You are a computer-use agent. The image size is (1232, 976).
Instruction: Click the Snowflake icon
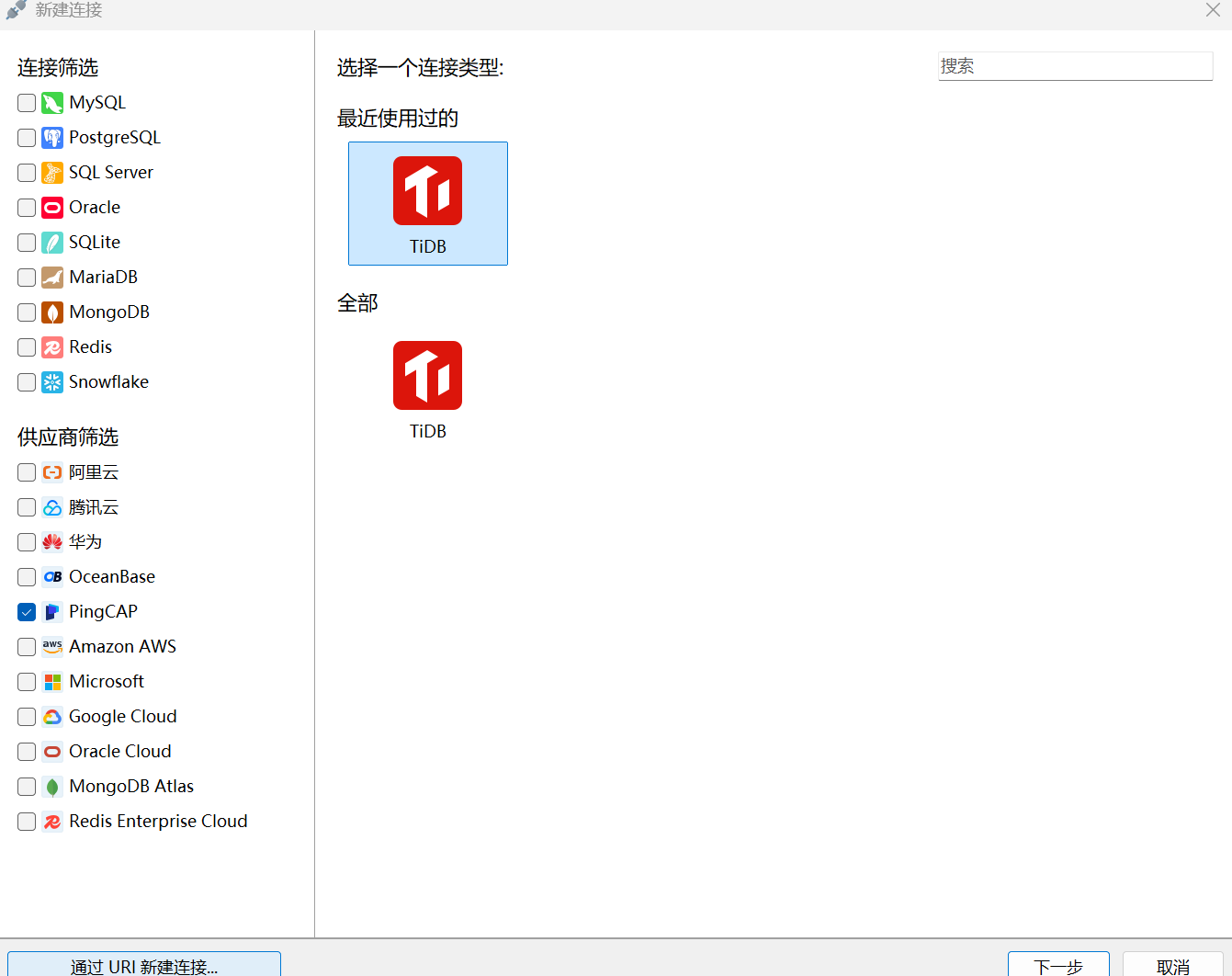pos(52,382)
